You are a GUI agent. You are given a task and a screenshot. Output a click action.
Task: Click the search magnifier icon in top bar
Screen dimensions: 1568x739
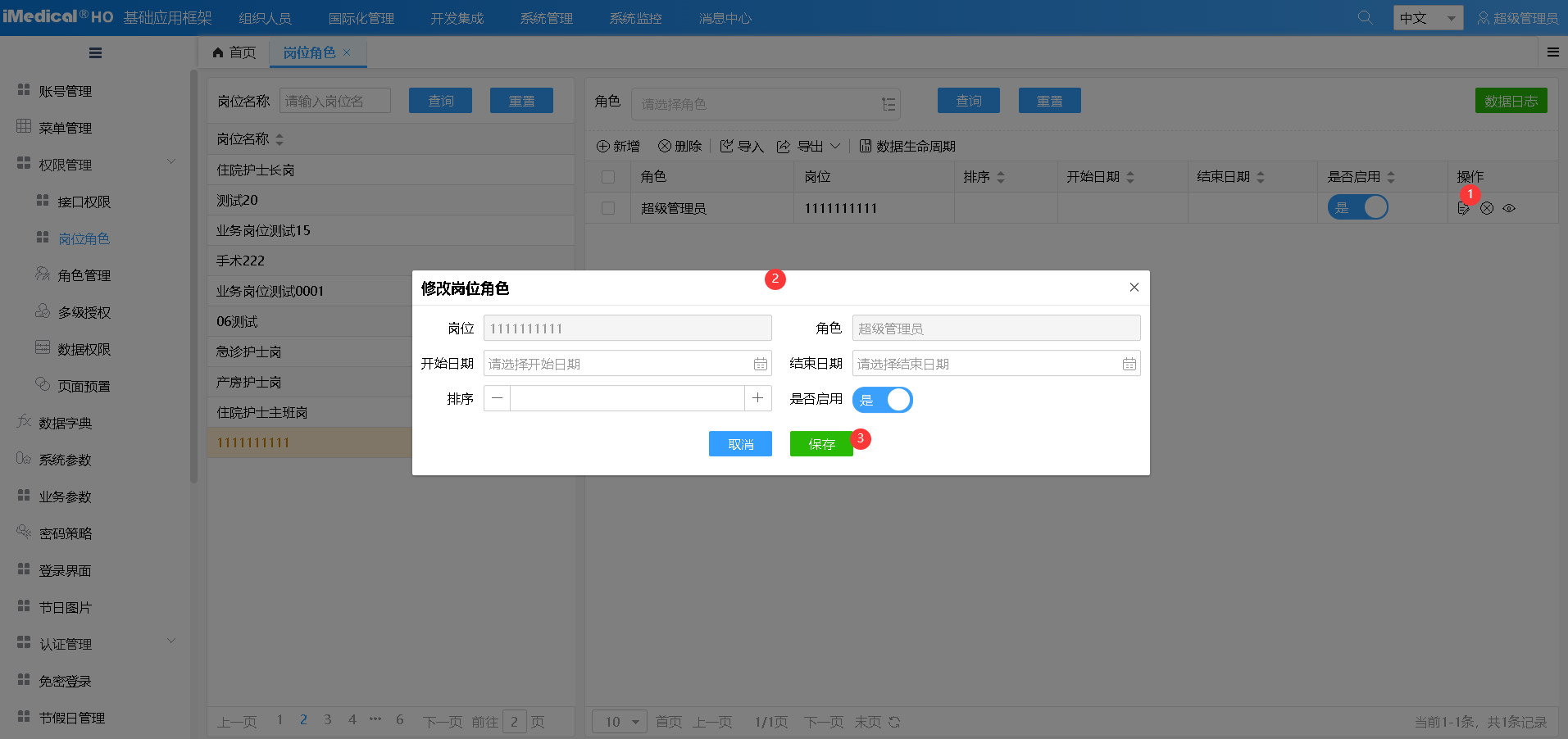click(x=1365, y=17)
